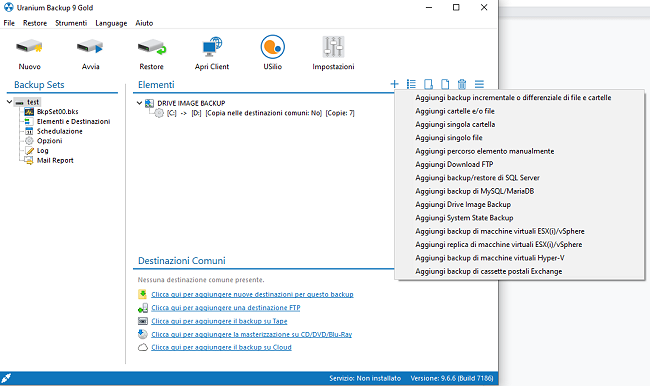Select the test backup set

[x=33, y=102]
